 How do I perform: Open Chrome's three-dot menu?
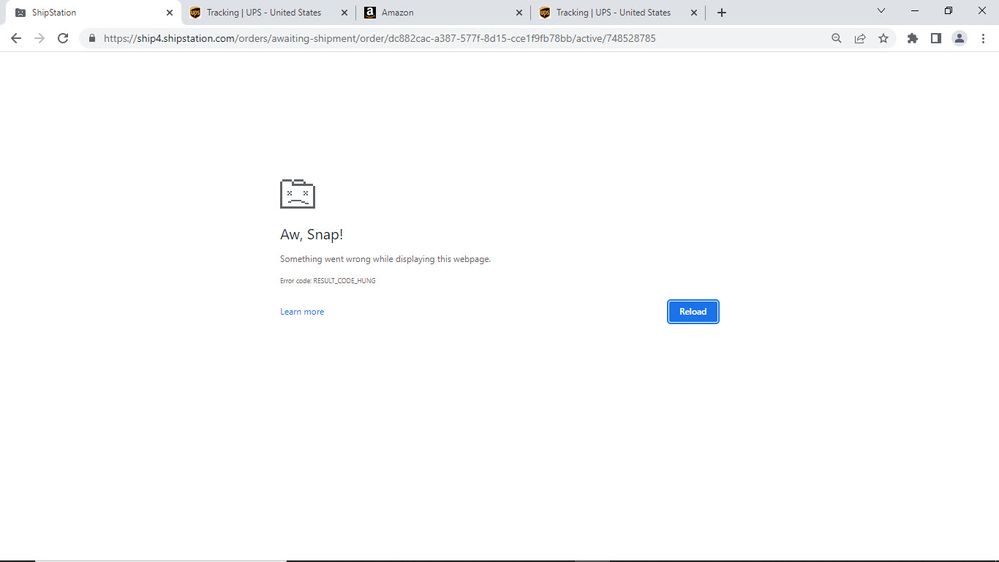(x=982, y=39)
